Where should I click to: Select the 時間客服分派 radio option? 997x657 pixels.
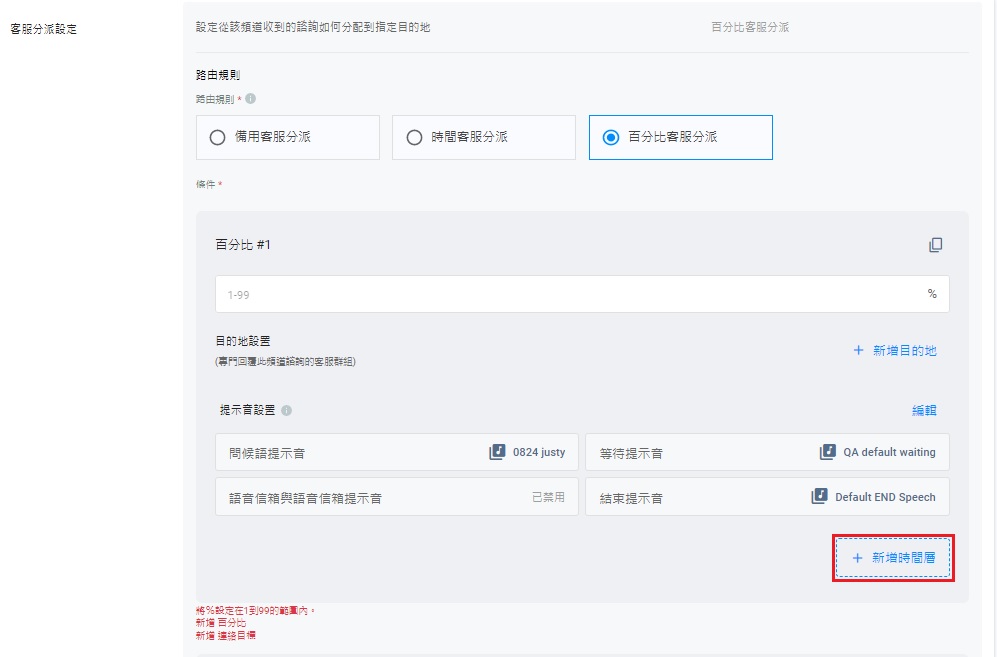coord(484,137)
